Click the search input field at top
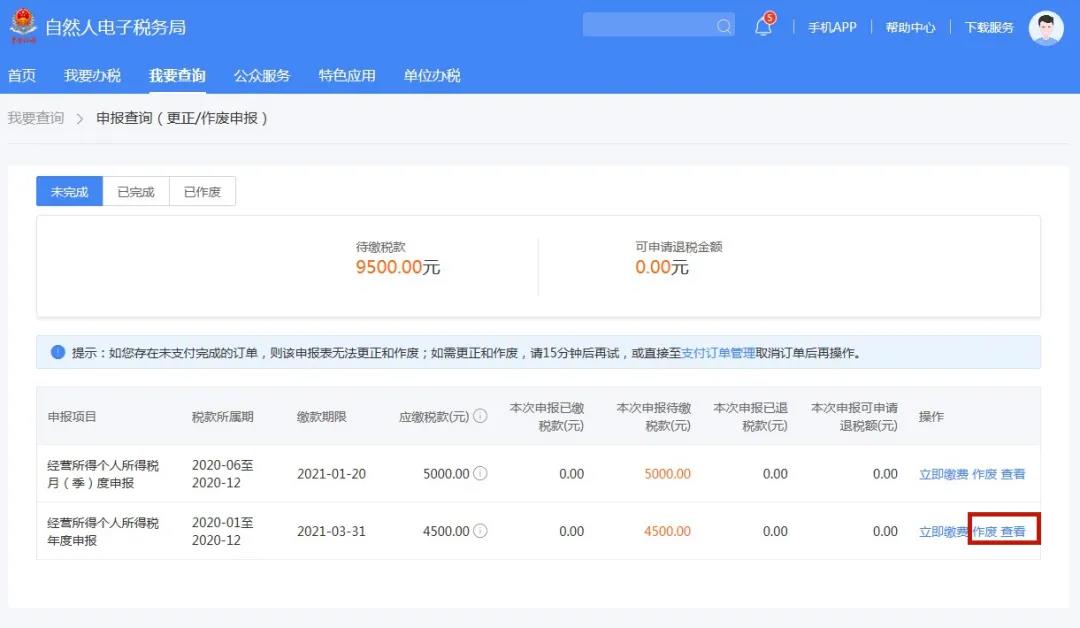This screenshot has width=1080, height=628. (650, 24)
